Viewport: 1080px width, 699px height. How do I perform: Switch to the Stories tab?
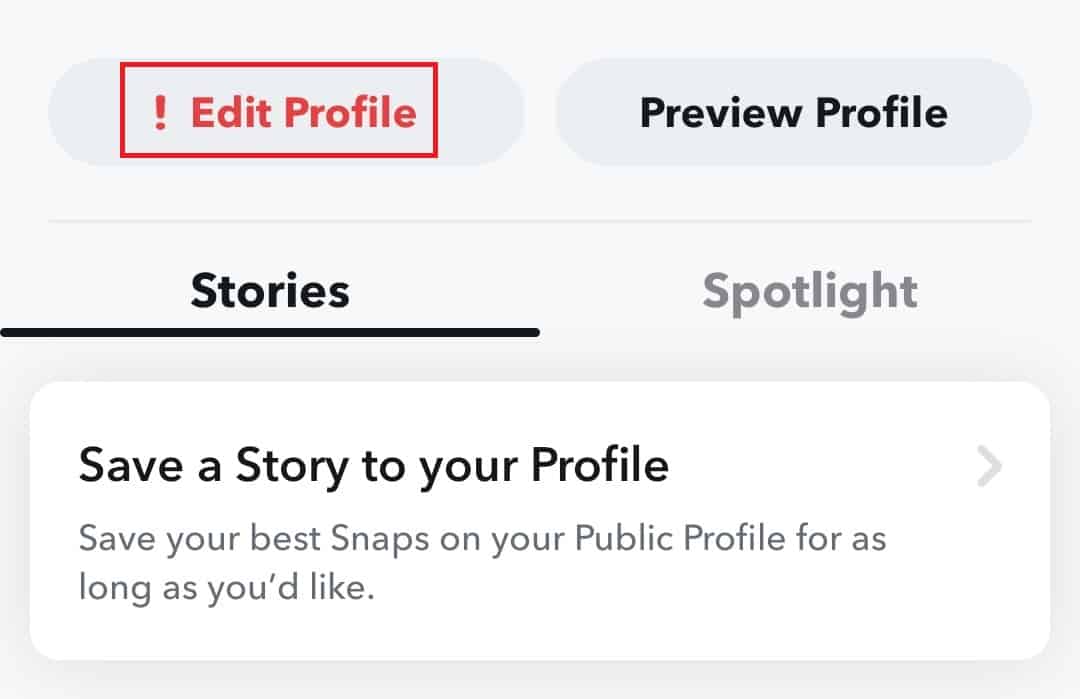pos(270,292)
